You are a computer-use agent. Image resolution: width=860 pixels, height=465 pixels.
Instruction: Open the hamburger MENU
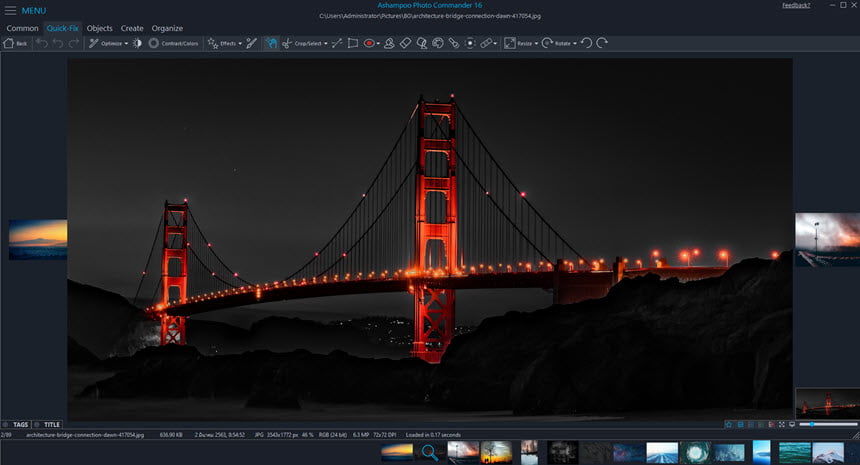coord(25,10)
